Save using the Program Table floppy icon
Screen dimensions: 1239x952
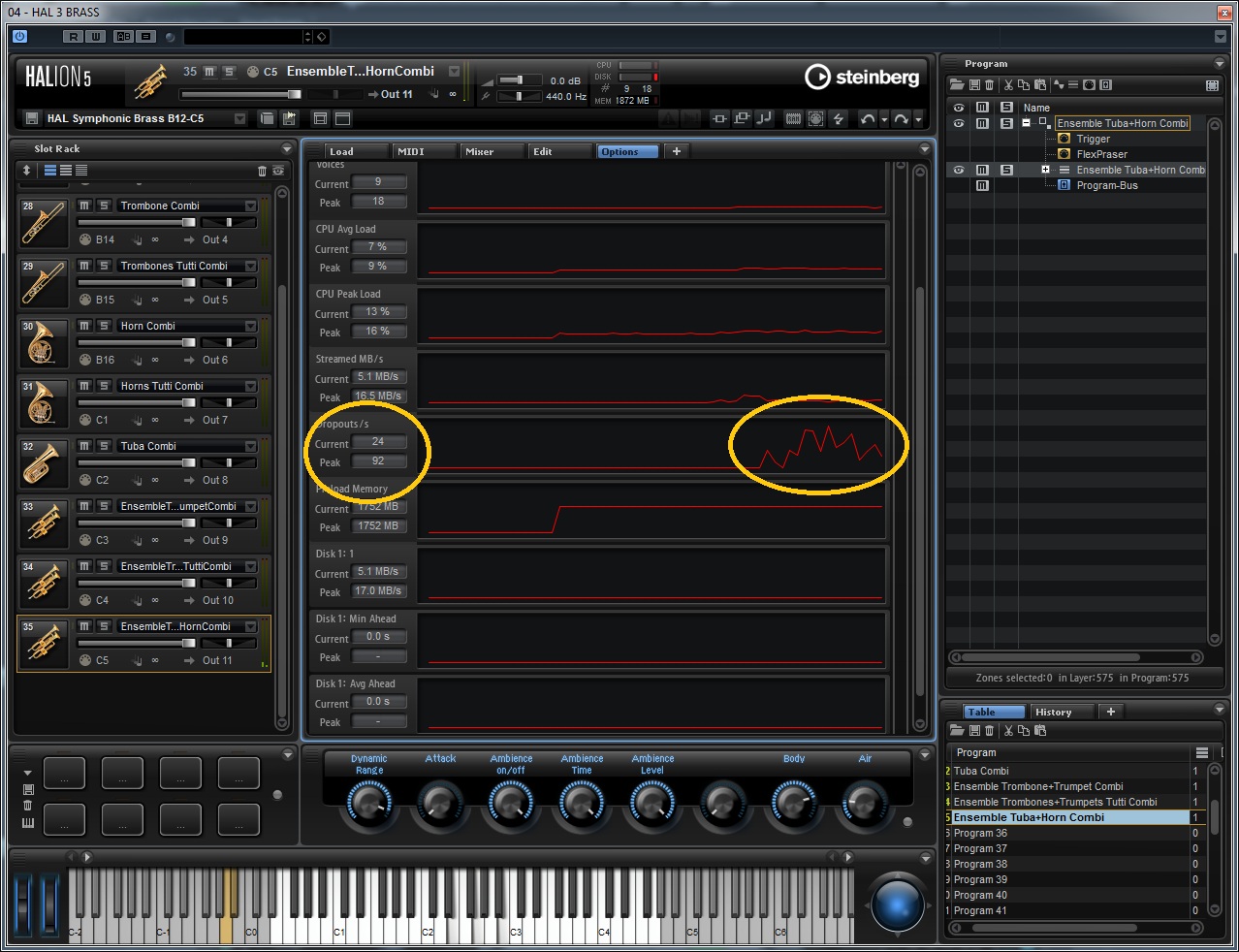pyautogui.click(x=974, y=730)
